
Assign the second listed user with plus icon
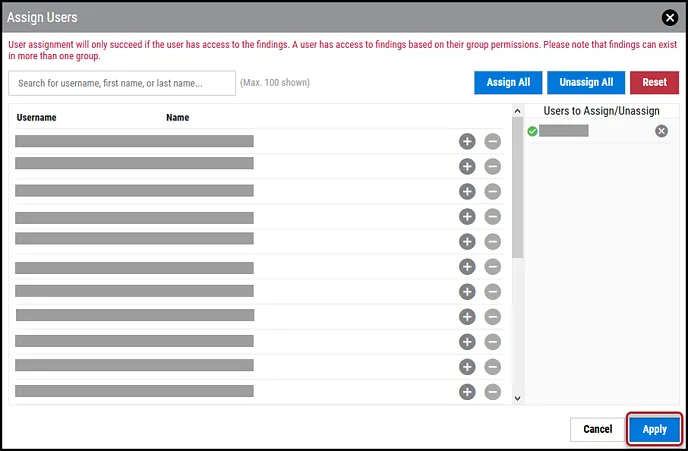pos(467,166)
